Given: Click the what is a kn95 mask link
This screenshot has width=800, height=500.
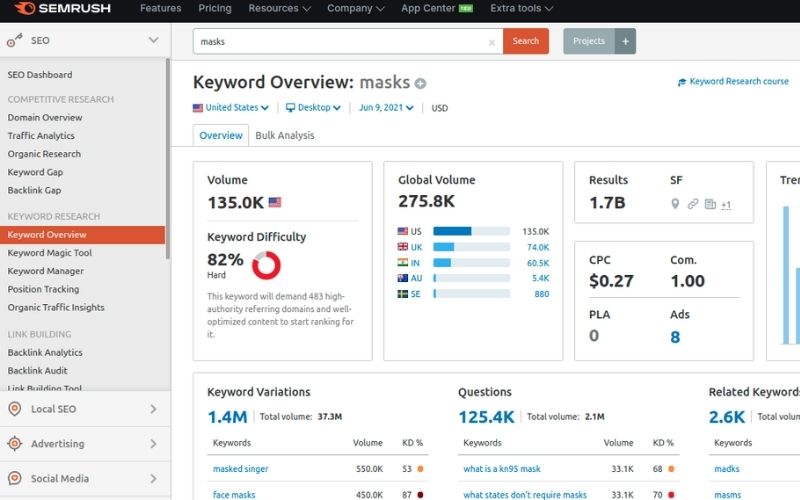Looking at the screenshot, I should coord(502,469).
